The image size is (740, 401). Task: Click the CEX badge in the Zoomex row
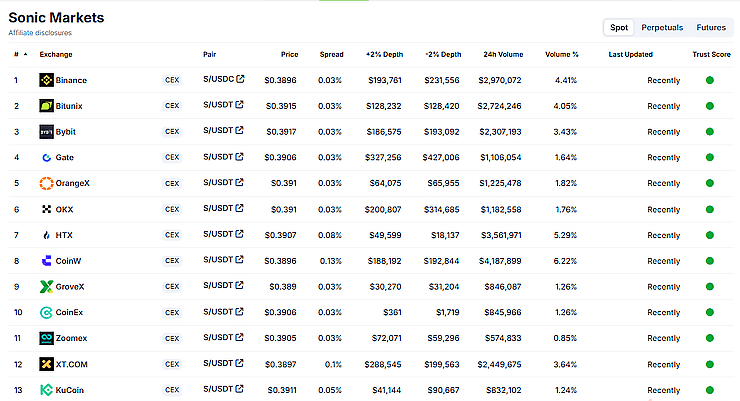(x=172, y=339)
